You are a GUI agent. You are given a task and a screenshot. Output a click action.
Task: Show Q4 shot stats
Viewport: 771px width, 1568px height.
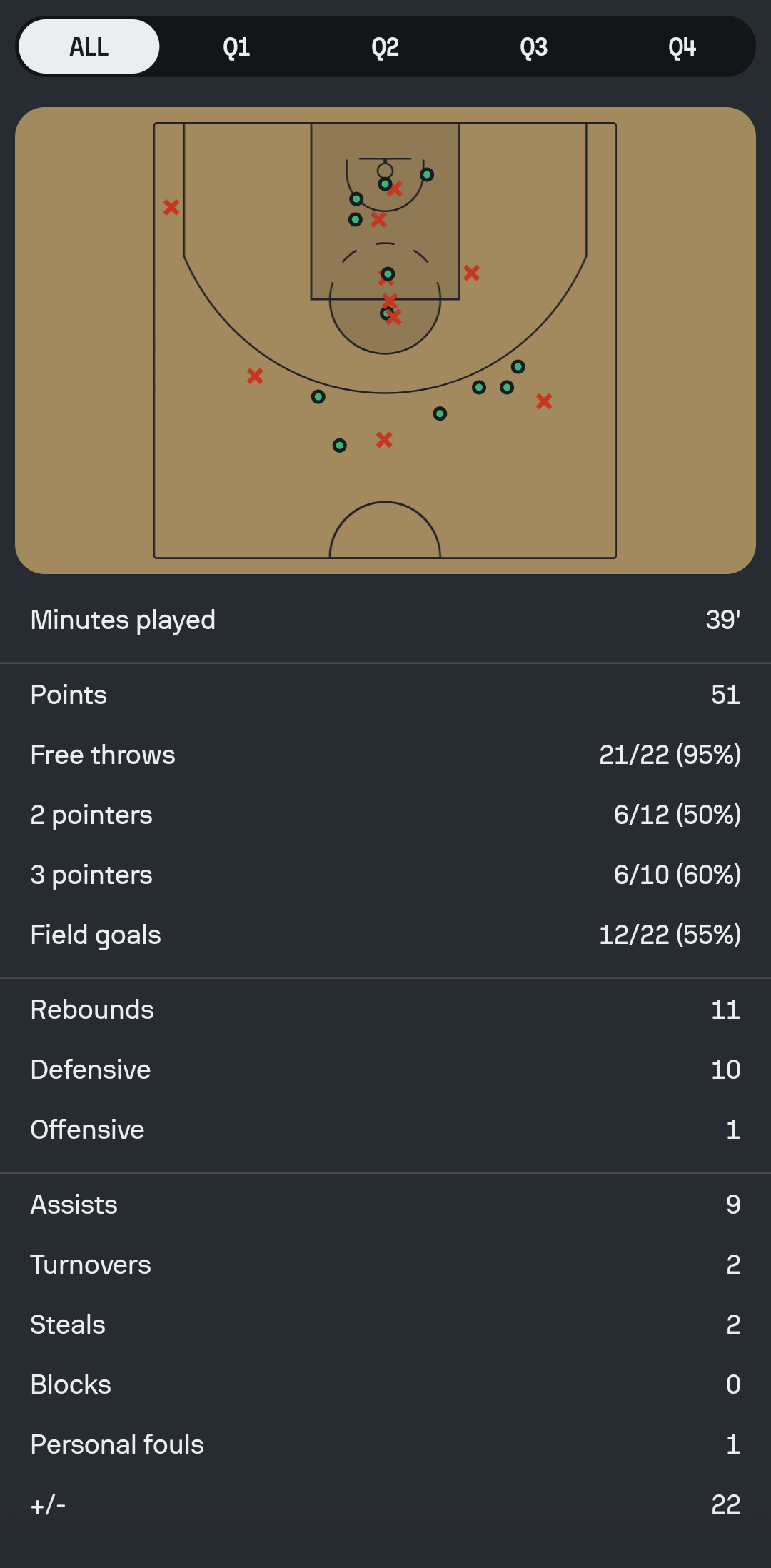(682, 47)
